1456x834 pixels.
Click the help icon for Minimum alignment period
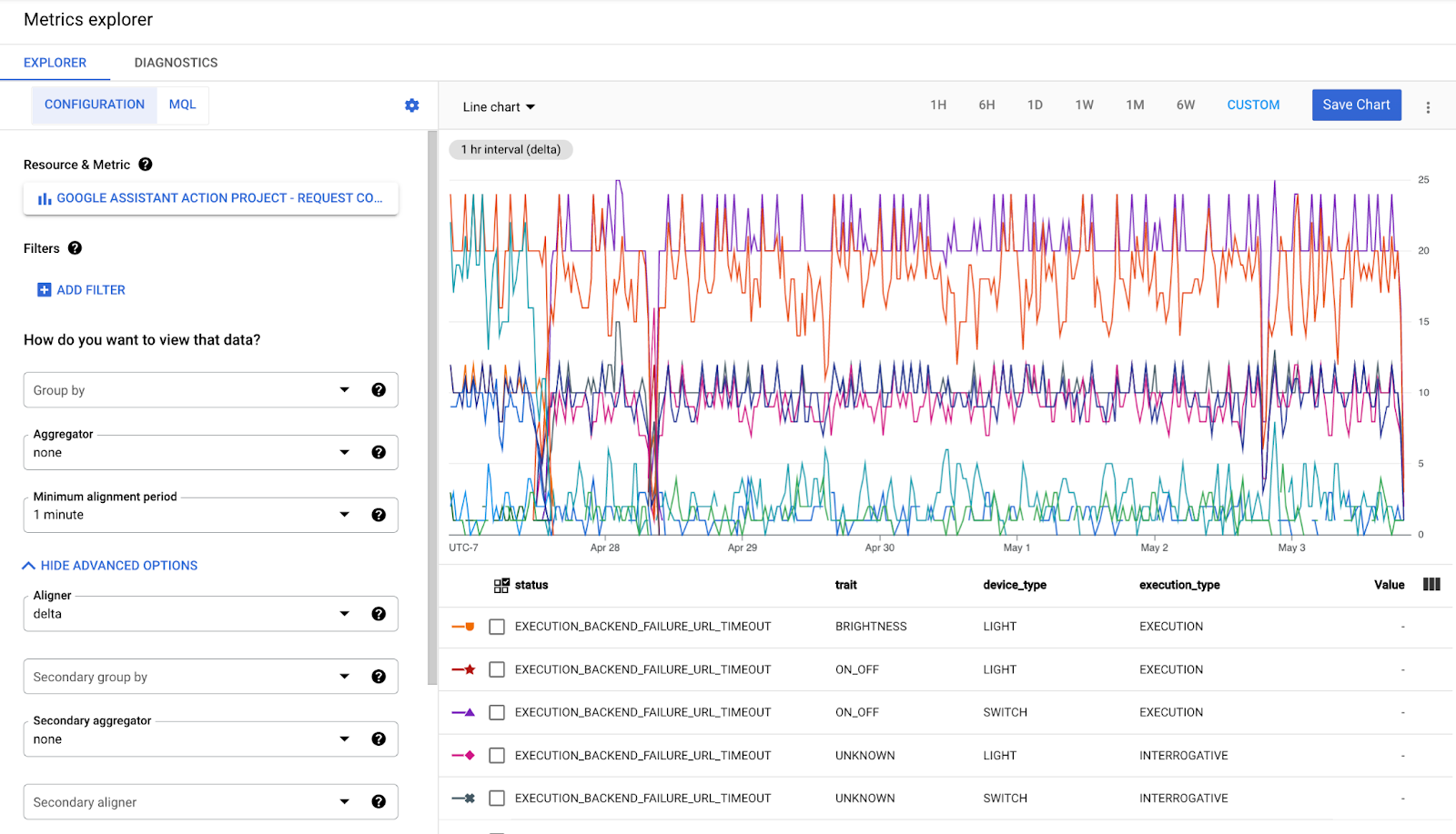[x=379, y=515]
